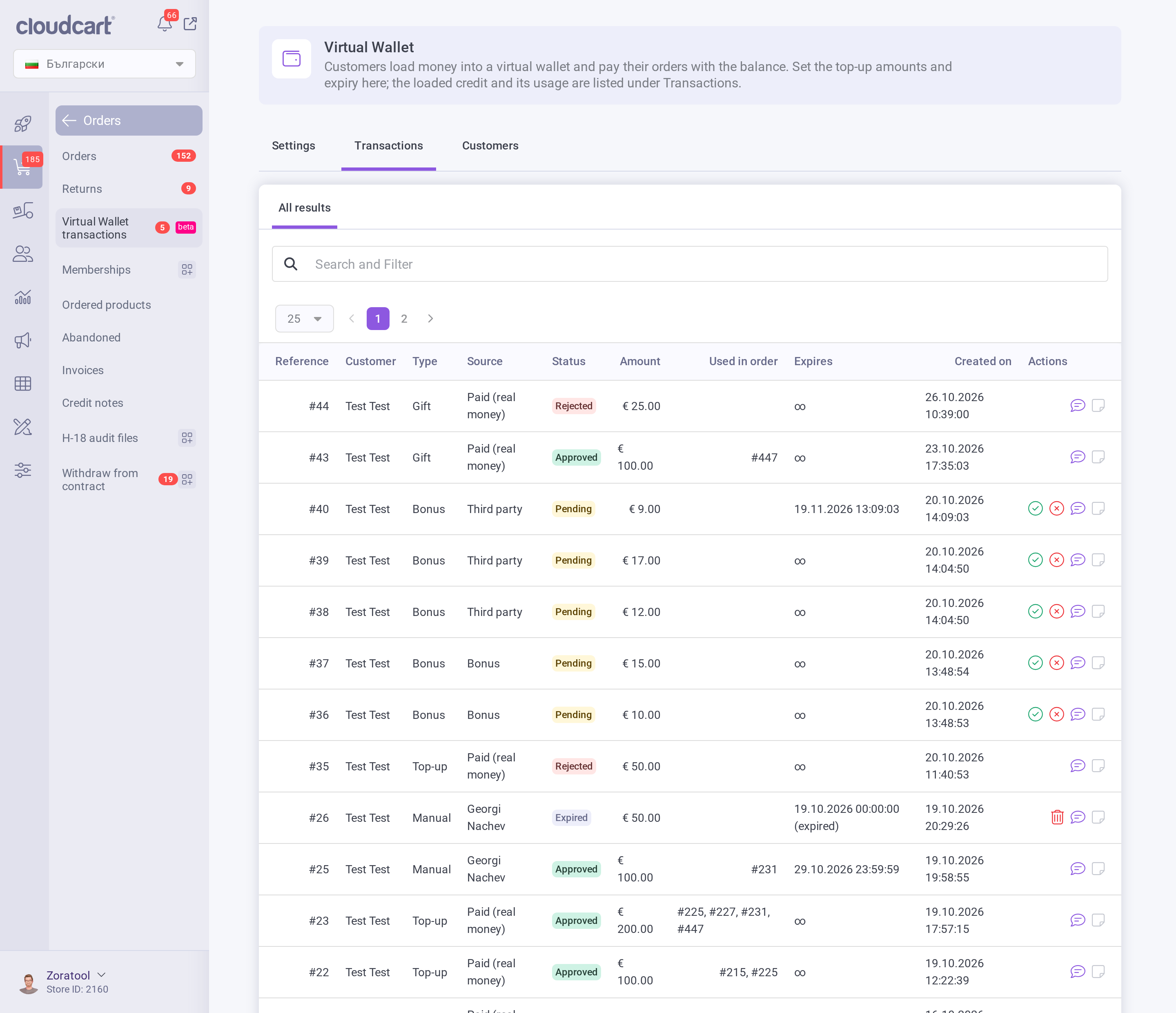The height and width of the screenshot is (1013, 1176).
Task: Open the sliders settings sidebar icon
Action: 23,470
